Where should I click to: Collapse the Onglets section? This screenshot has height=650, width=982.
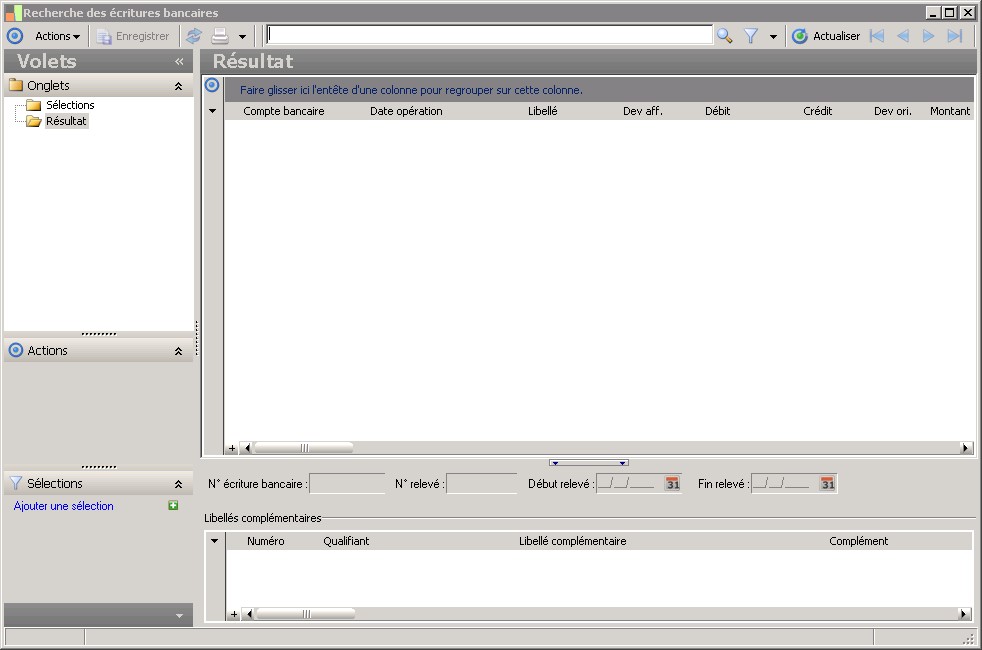pyautogui.click(x=178, y=86)
